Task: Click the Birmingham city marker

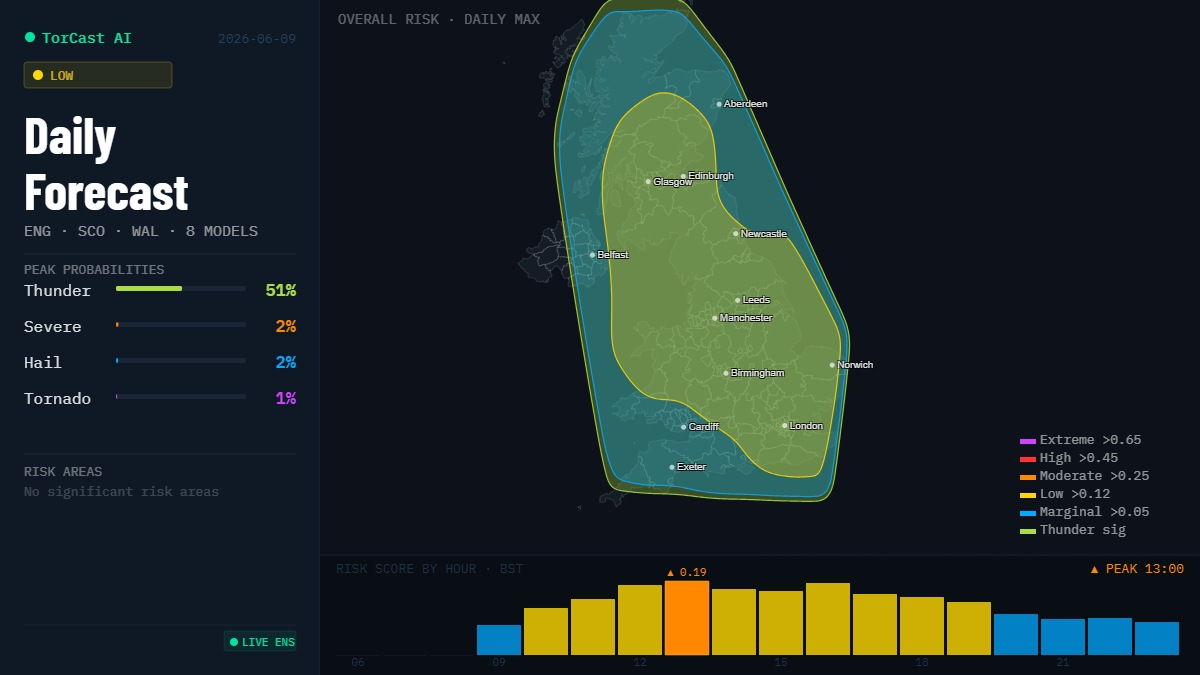Action: click(x=726, y=373)
